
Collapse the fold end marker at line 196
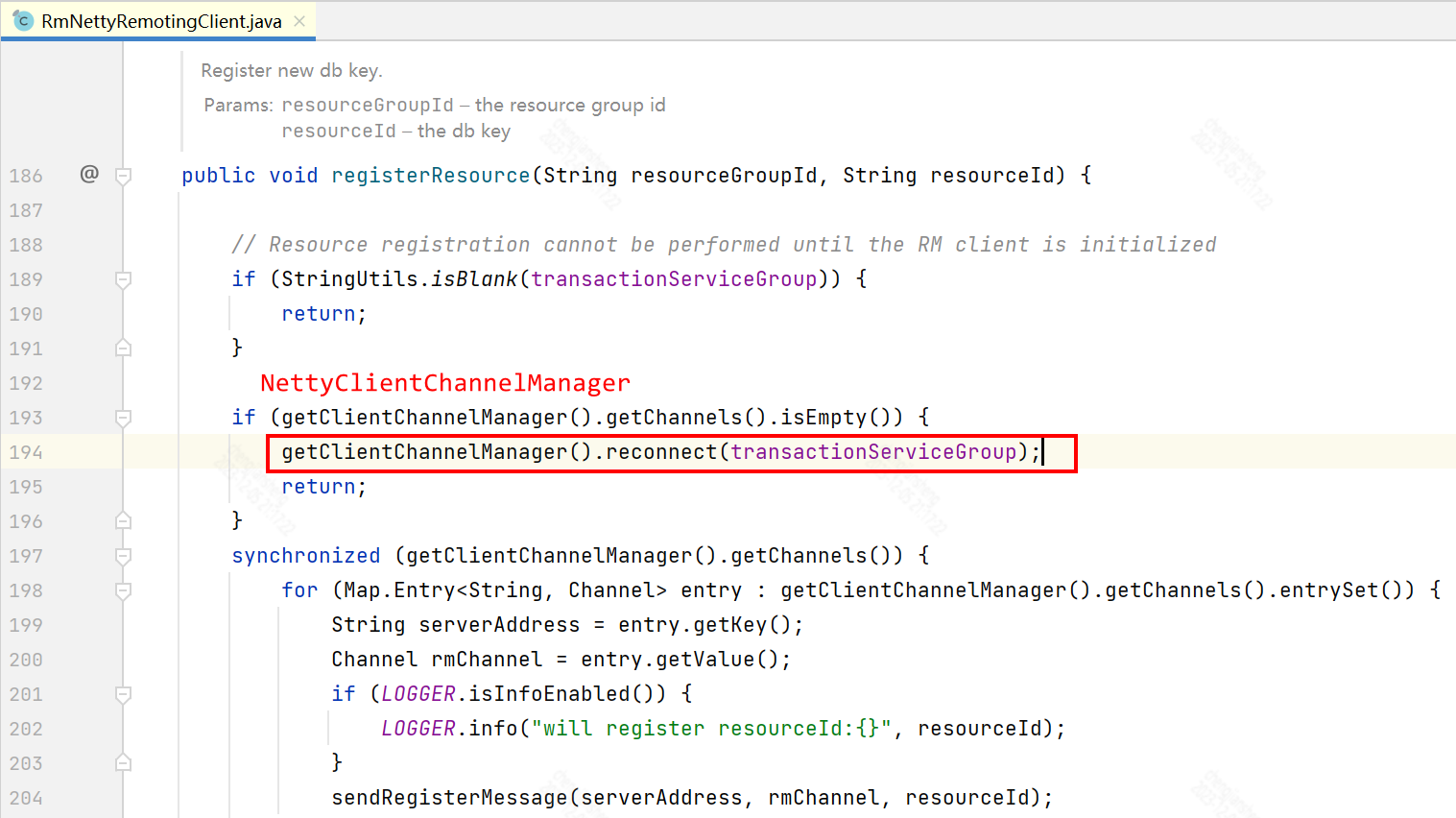[x=123, y=521]
